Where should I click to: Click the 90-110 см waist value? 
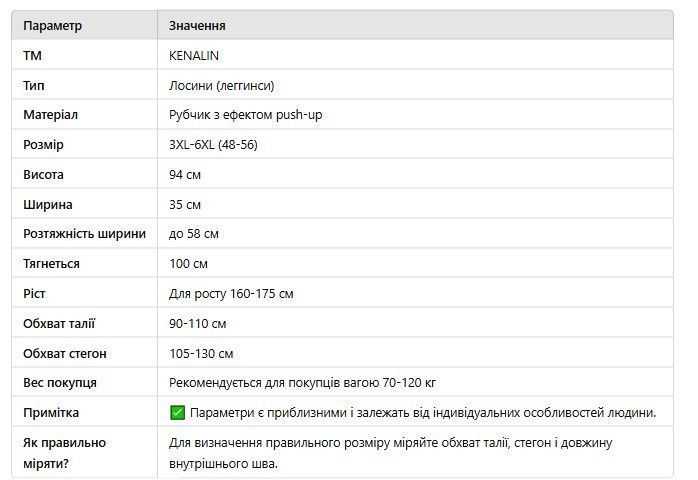click(x=198, y=324)
